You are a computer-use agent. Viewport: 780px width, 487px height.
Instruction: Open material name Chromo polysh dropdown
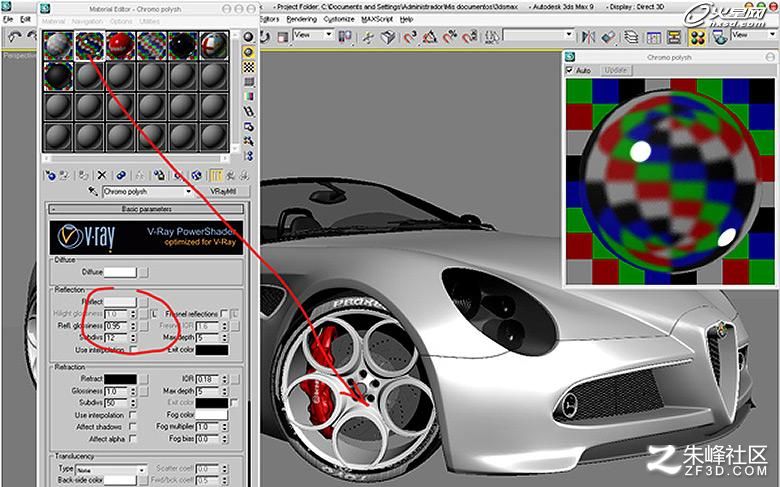188,192
